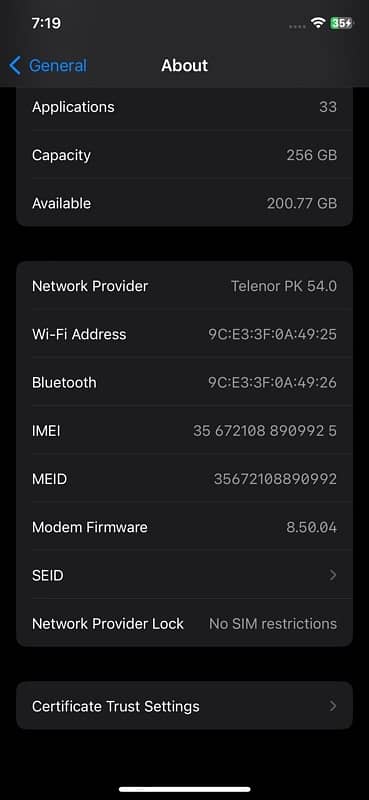
Task: Tap the back chevron icon beside General
Action: (x=15, y=66)
